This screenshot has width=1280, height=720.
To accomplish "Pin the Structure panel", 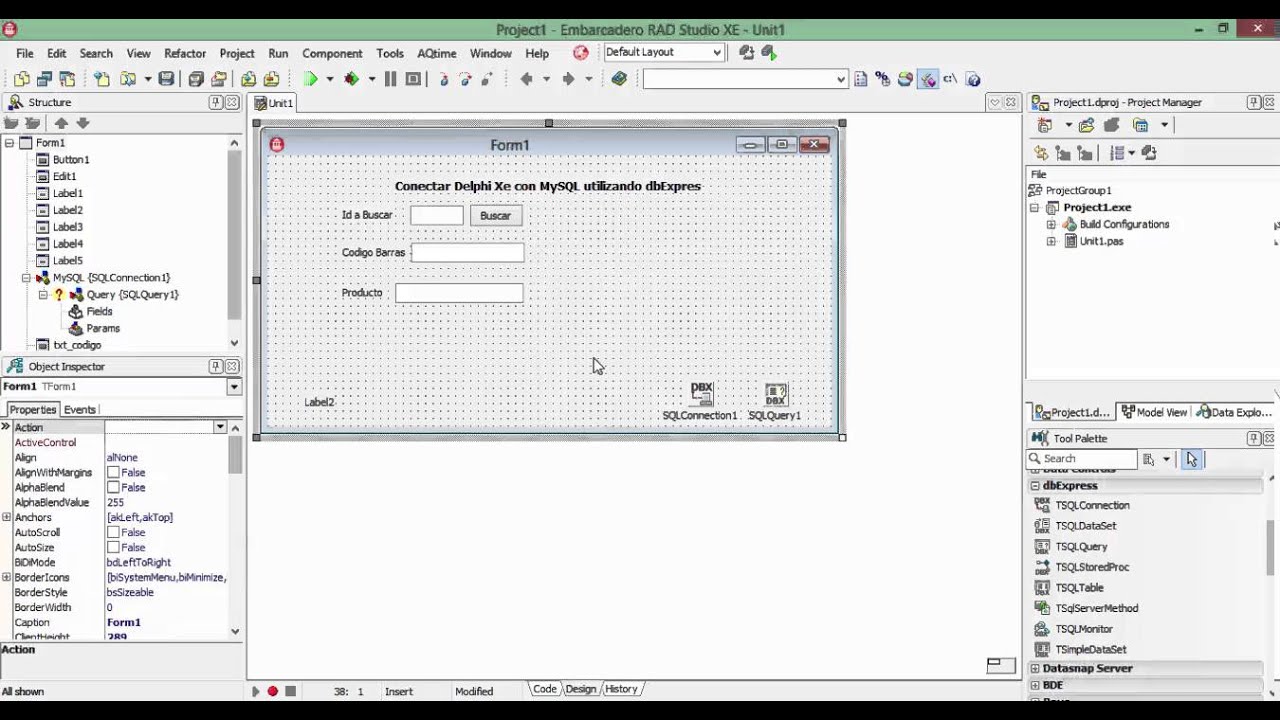I will click(x=216, y=102).
